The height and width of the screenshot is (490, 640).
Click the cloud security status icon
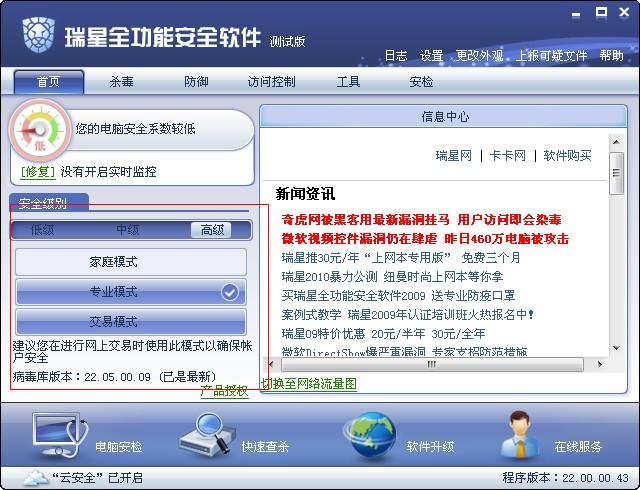pos(36,478)
